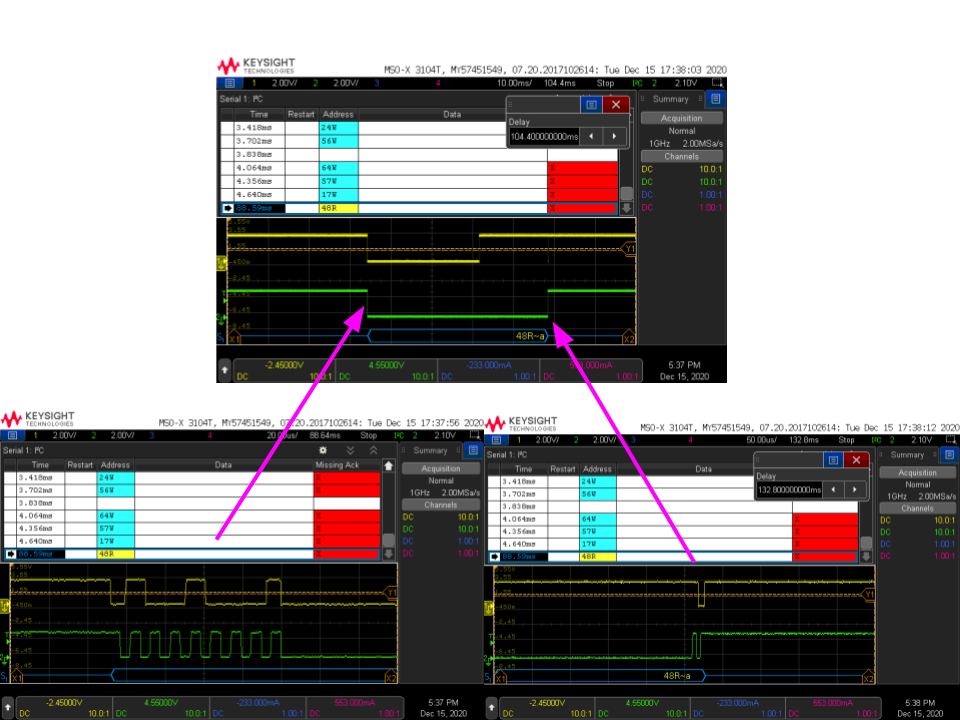Click the Channels button in the 50.00us/ capture
This screenshot has height=720, width=960.
(917, 508)
